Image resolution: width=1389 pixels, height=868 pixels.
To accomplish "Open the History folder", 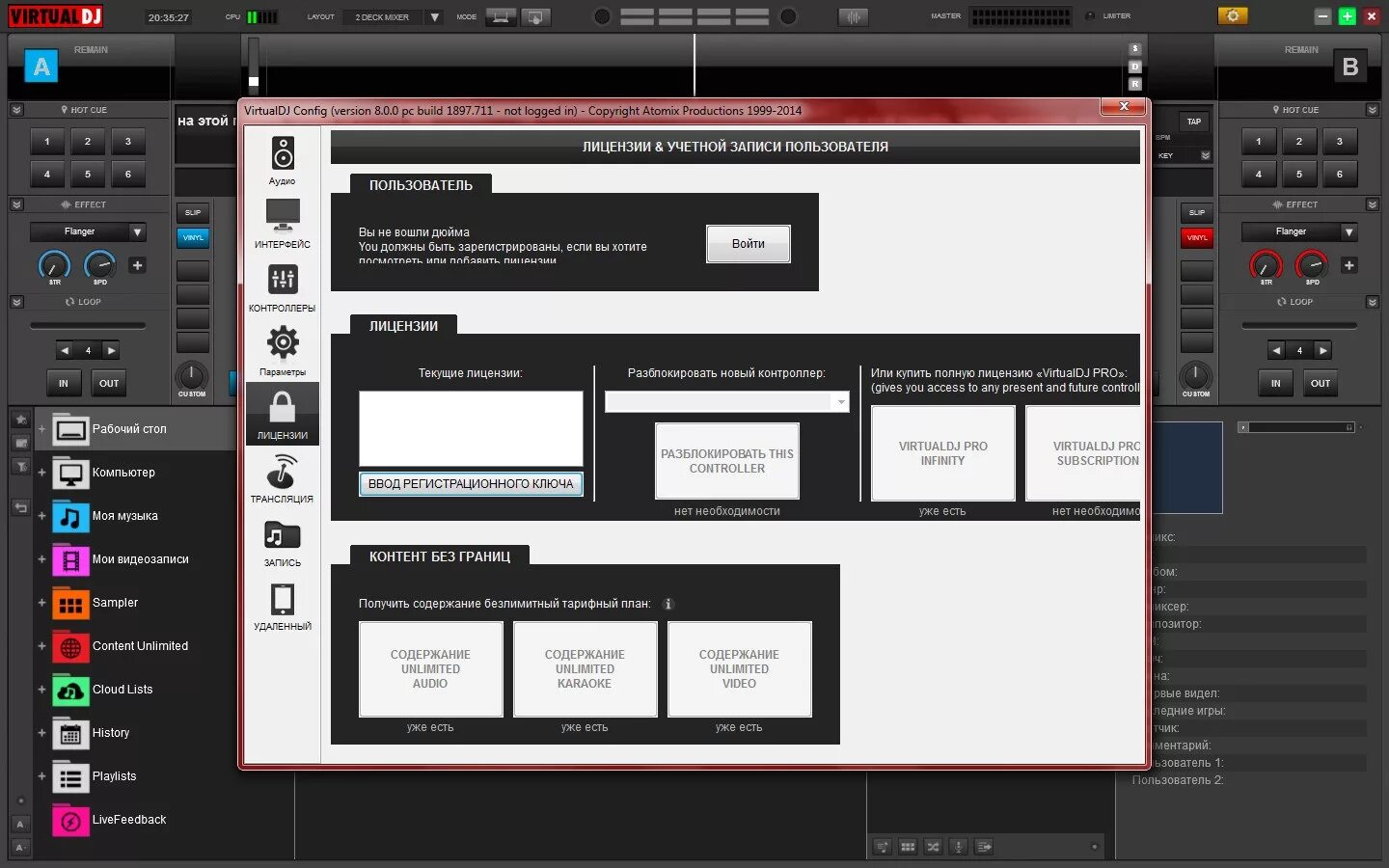I will coord(111,733).
